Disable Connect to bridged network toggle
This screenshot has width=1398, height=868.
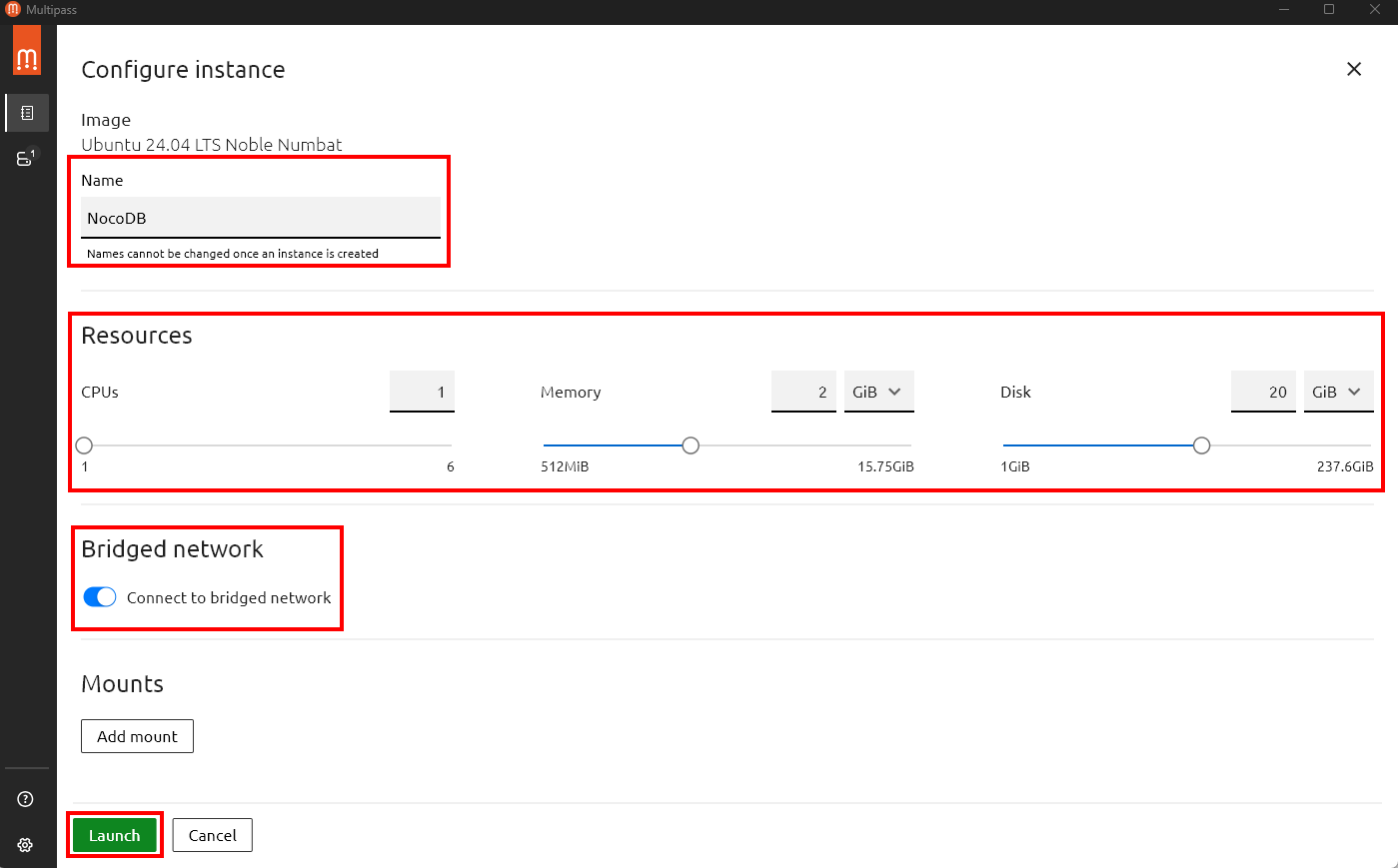click(x=100, y=597)
